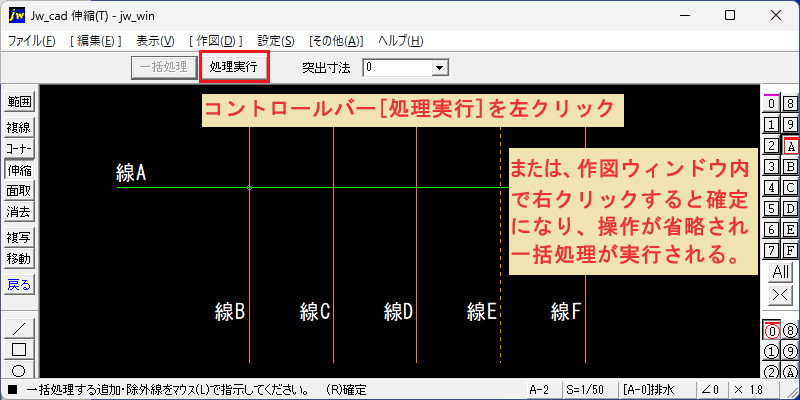Toggle layer B in the square layer bar

click(x=790, y=166)
